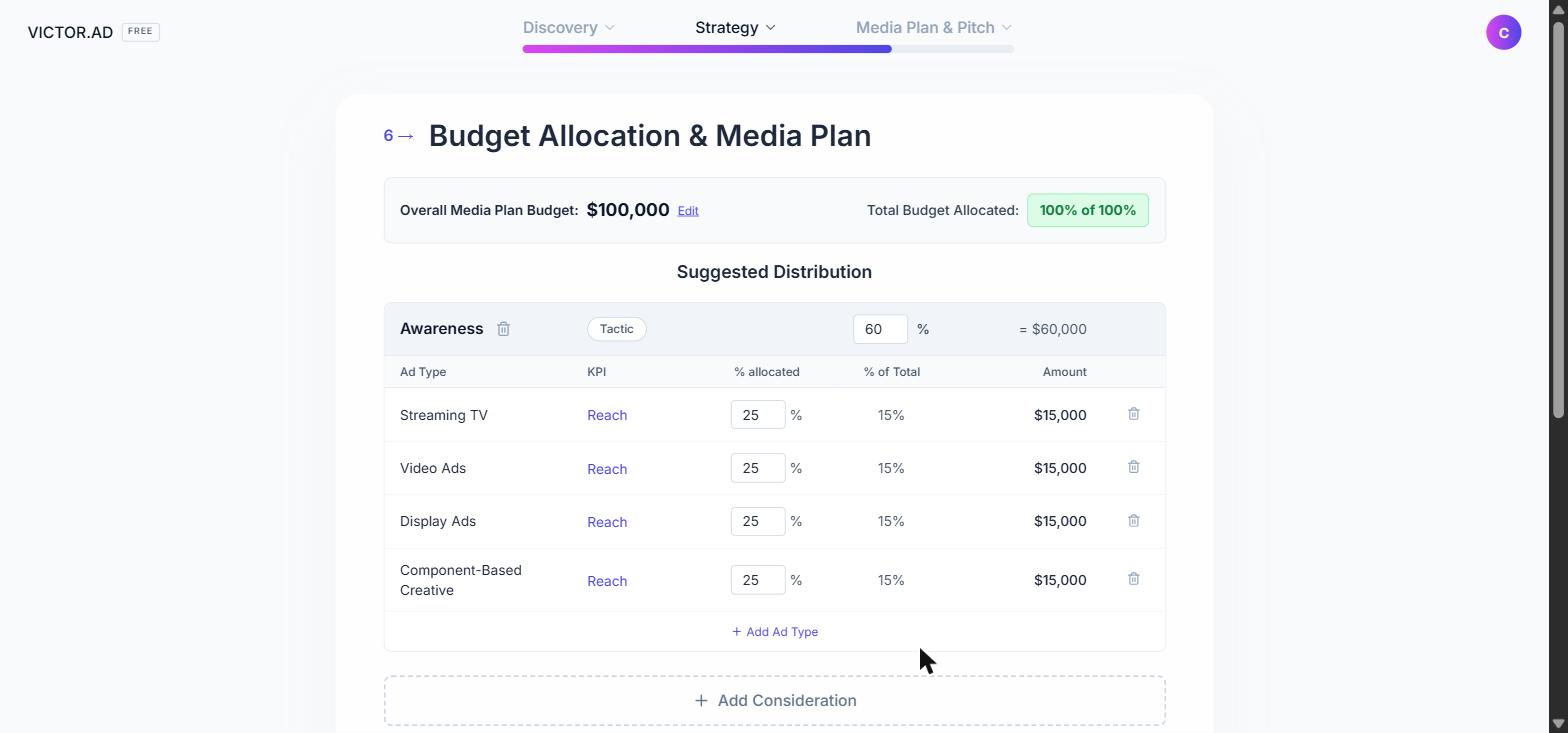Focus Display Ads percent allocated field

758,521
